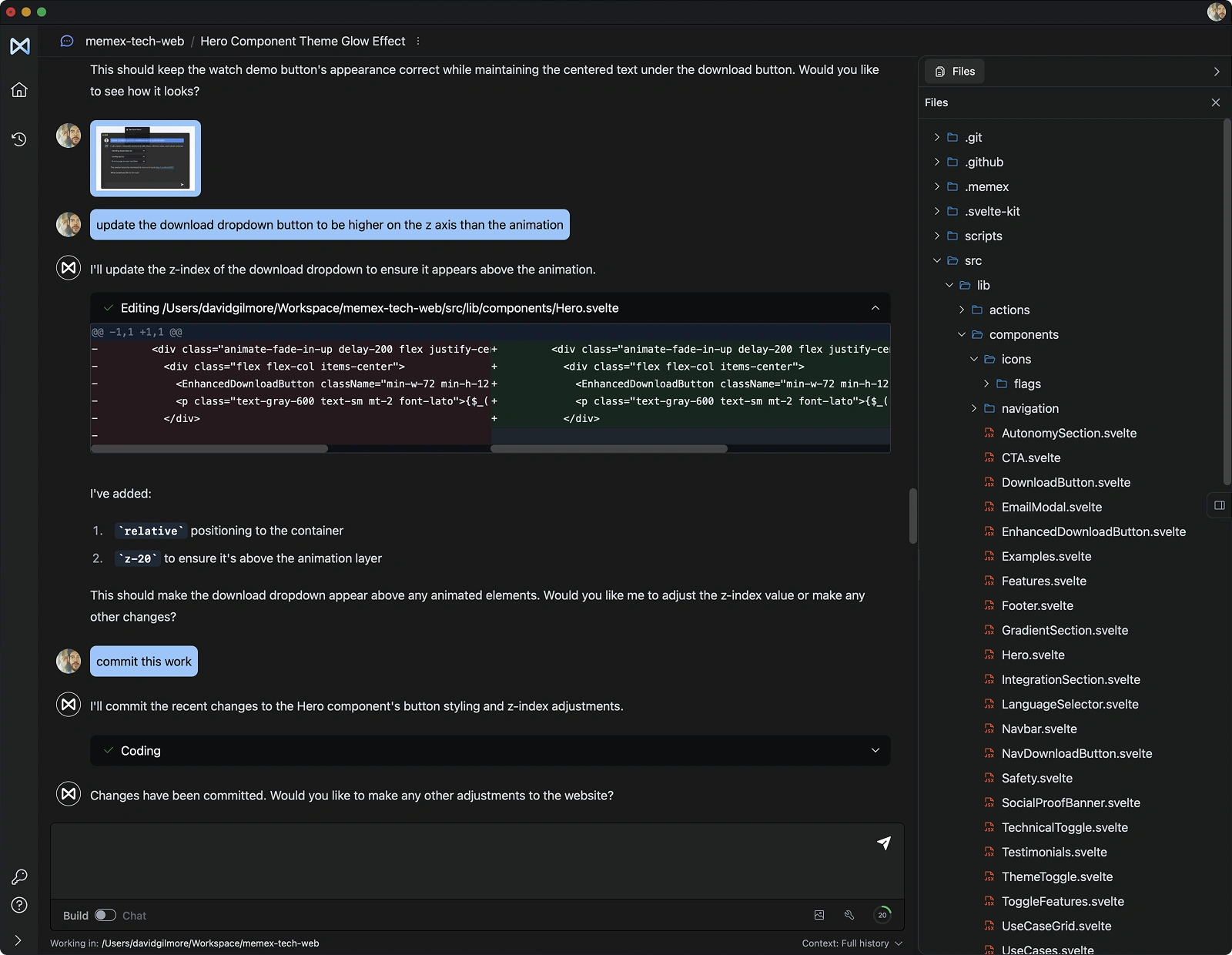Open the chat options three-dot menu
This screenshot has height=955, width=1232.
[417, 41]
